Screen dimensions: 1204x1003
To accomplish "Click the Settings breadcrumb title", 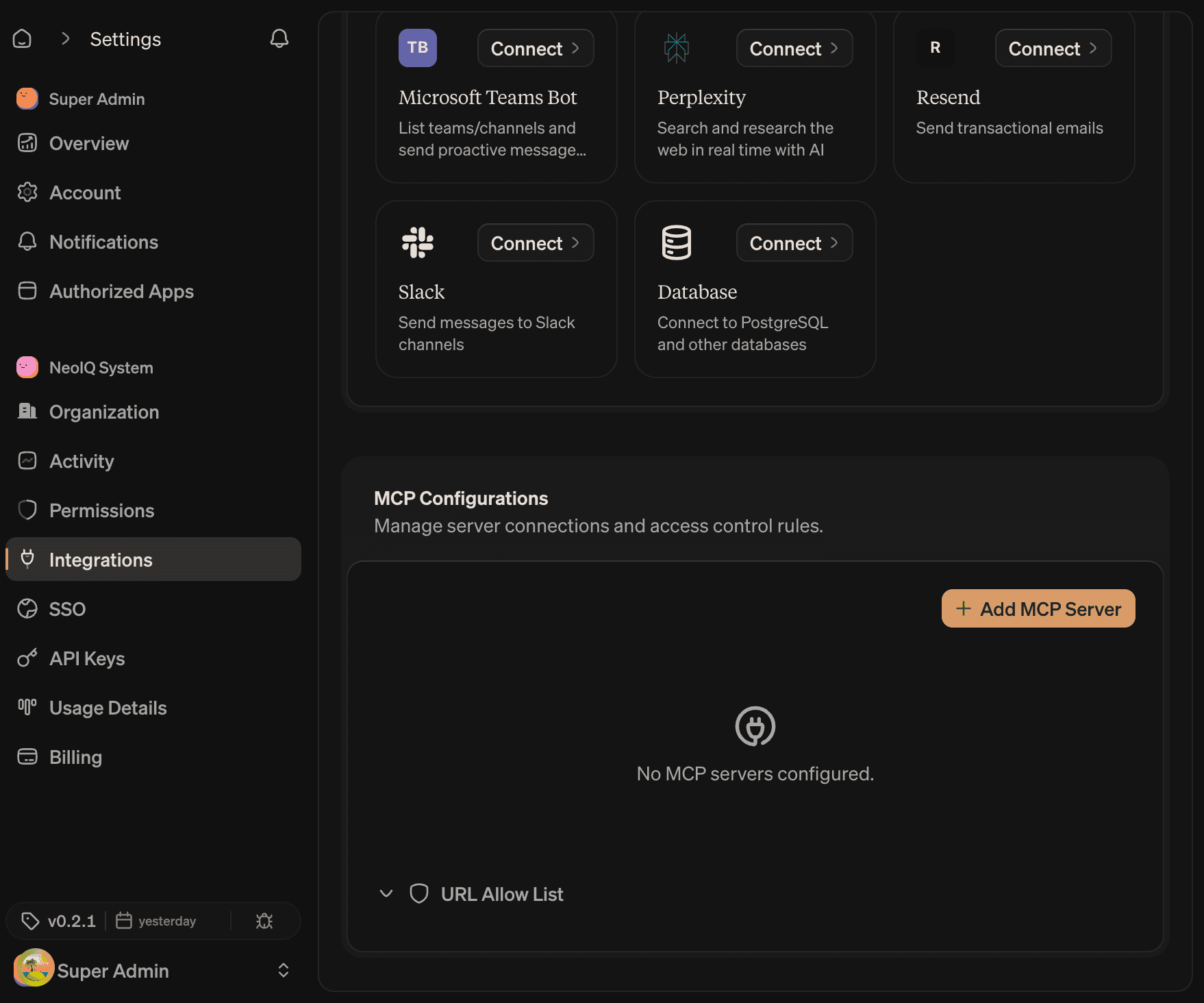I will (x=125, y=39).
